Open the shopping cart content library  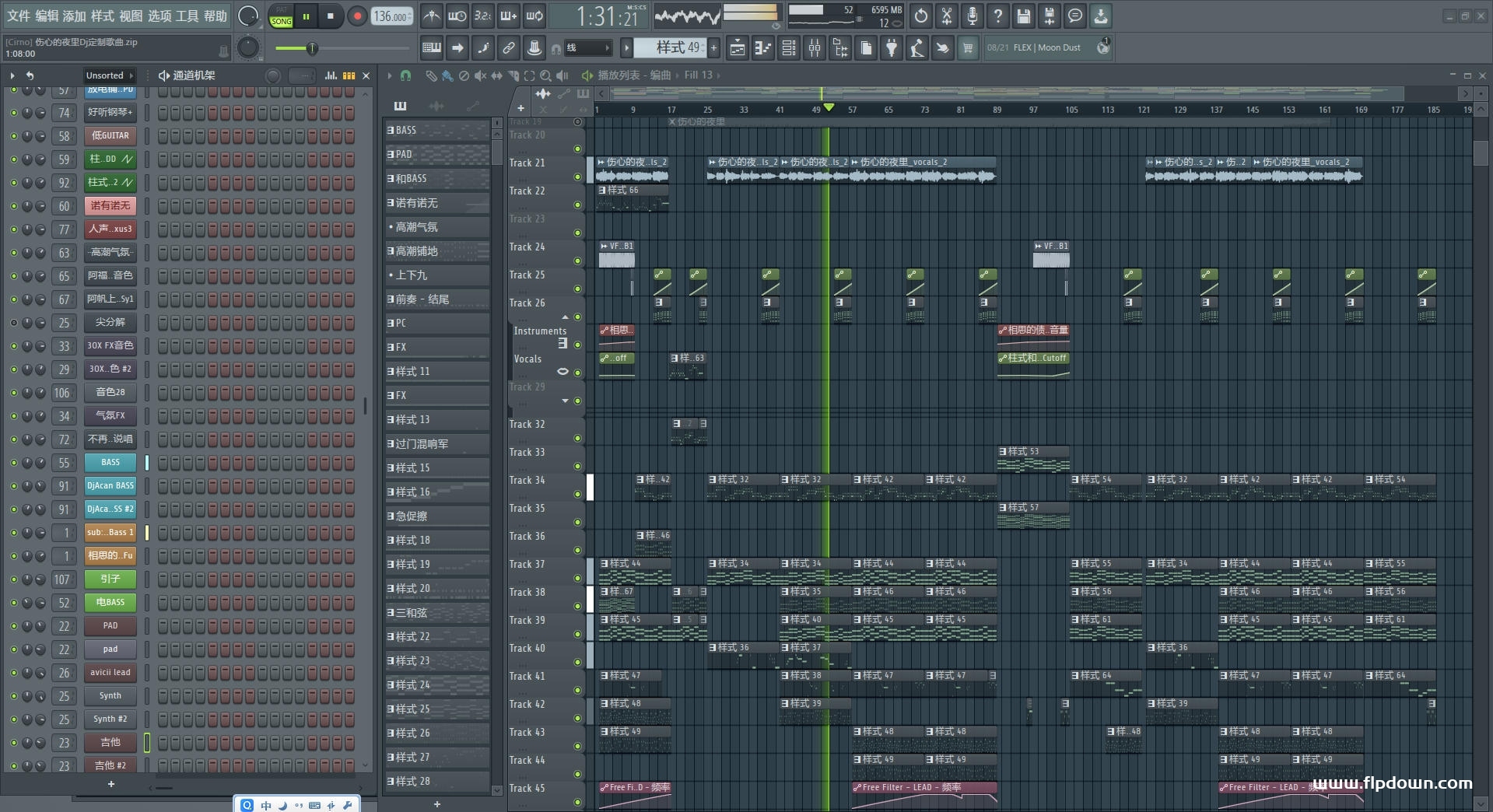(968, 48)
